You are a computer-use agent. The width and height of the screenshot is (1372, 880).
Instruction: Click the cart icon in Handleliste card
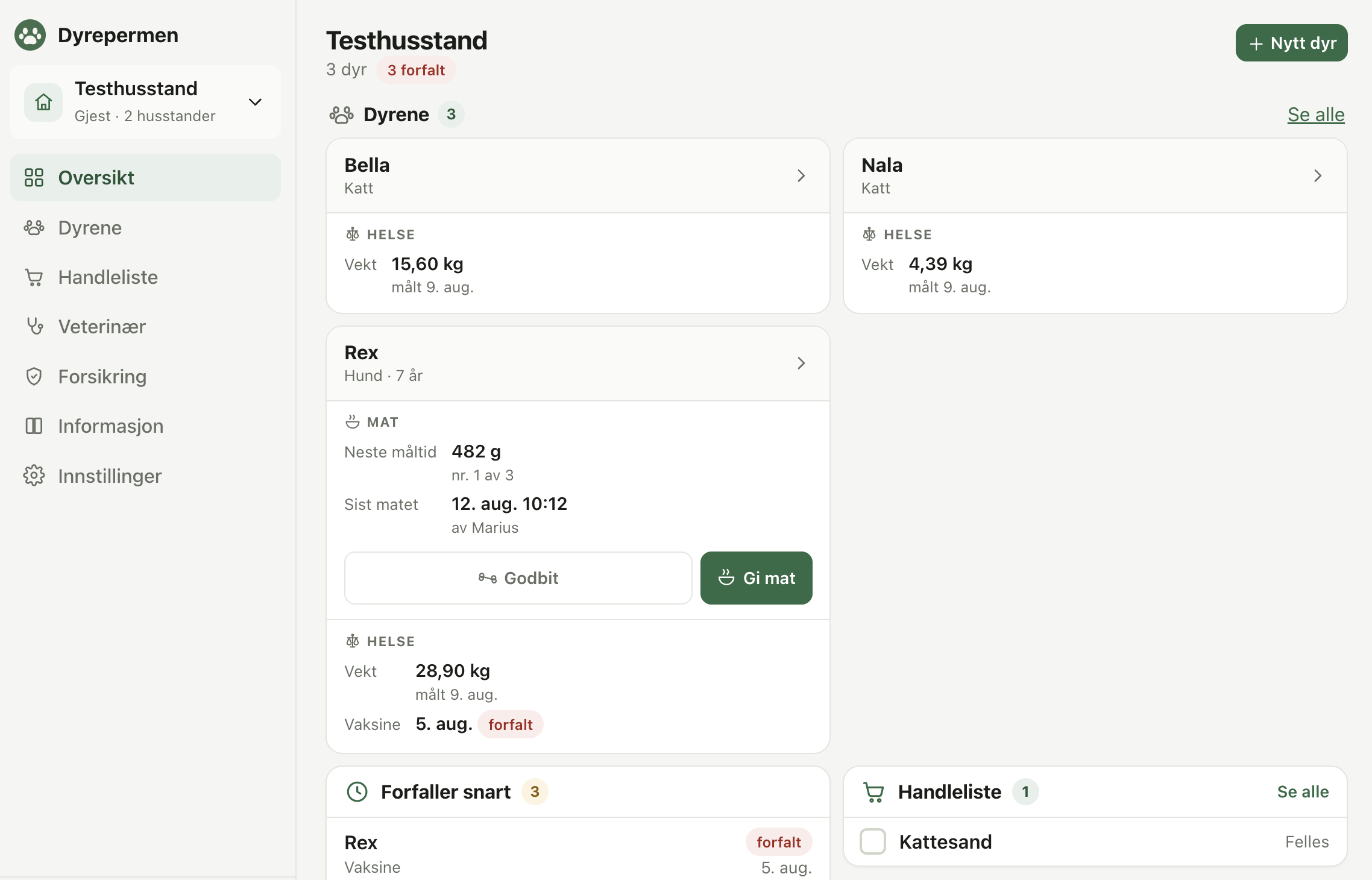pyautogui.click(x=873, y=792)
